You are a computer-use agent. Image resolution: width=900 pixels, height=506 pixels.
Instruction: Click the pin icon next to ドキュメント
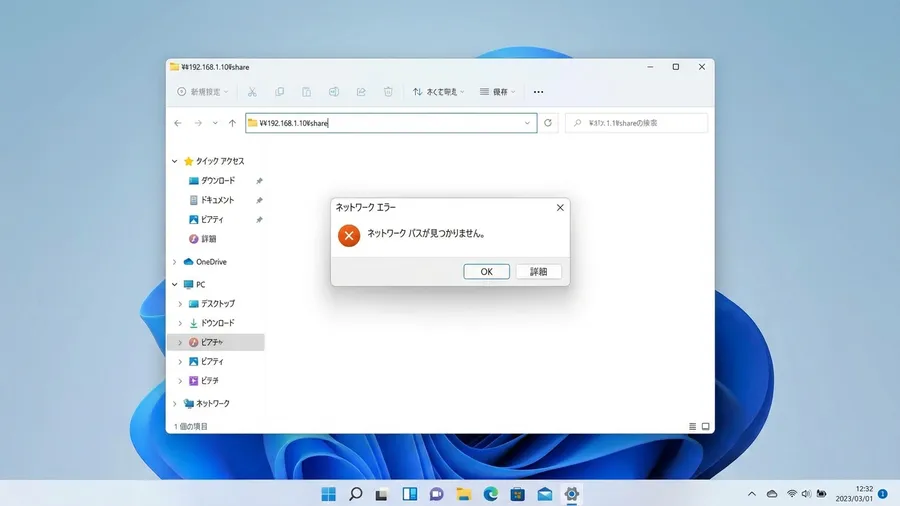click(x=259, y=200)
